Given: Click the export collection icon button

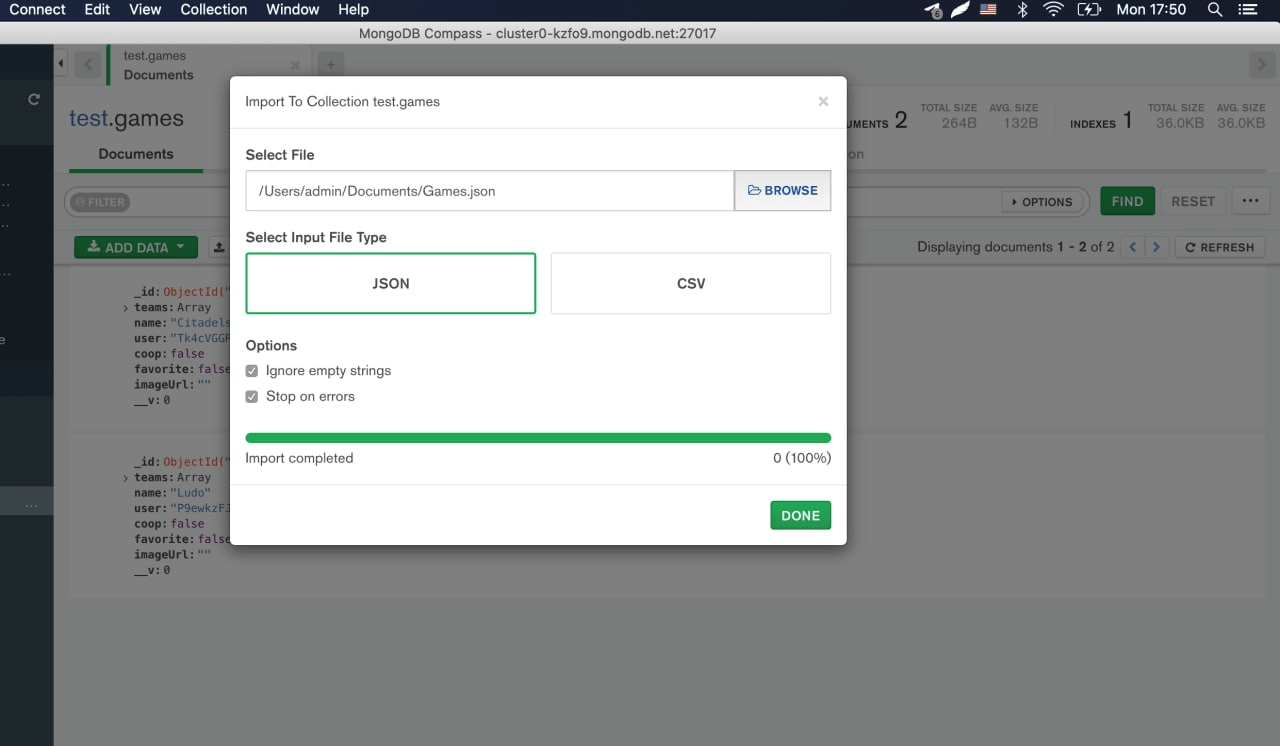Looking at the screenshot, I should coord(219,247).
